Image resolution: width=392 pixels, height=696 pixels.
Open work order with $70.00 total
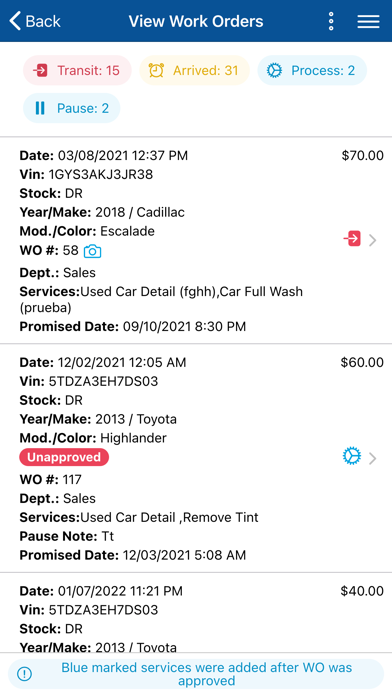tap(196, 240)
